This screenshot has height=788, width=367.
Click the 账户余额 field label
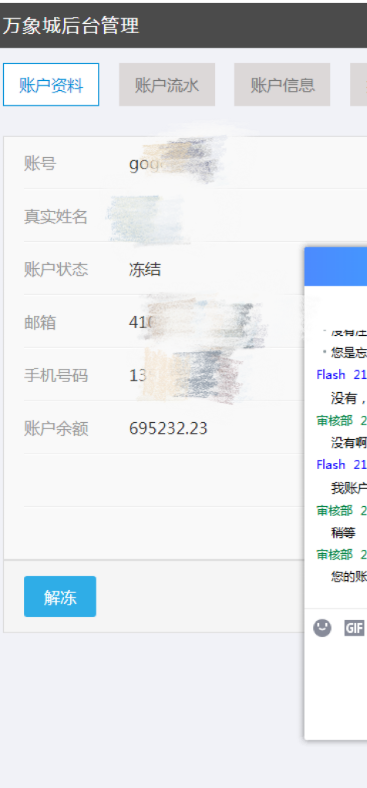(56, 429)
